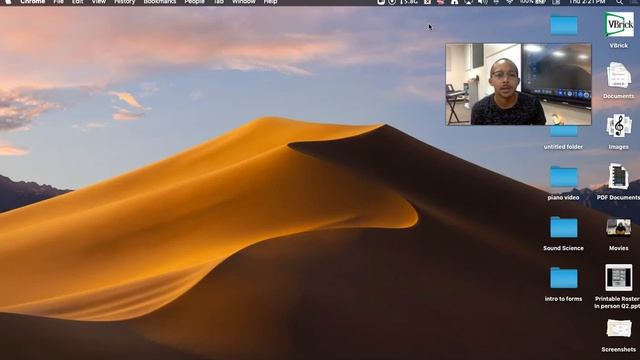Image resolution: width=640 pixels, height=360 pixels.
Task: Click the menu bar clock
Action: point(587,2)
